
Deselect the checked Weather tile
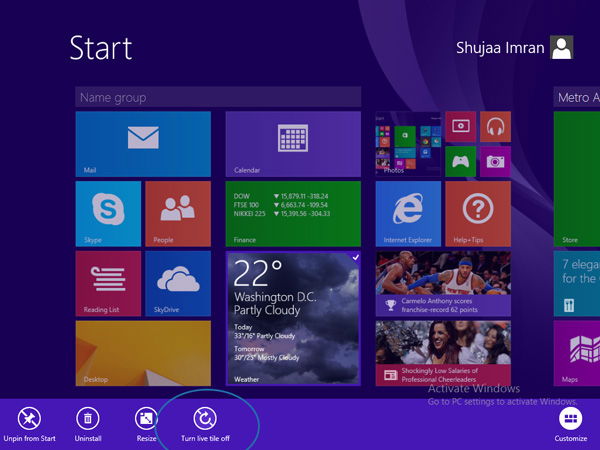293,318
